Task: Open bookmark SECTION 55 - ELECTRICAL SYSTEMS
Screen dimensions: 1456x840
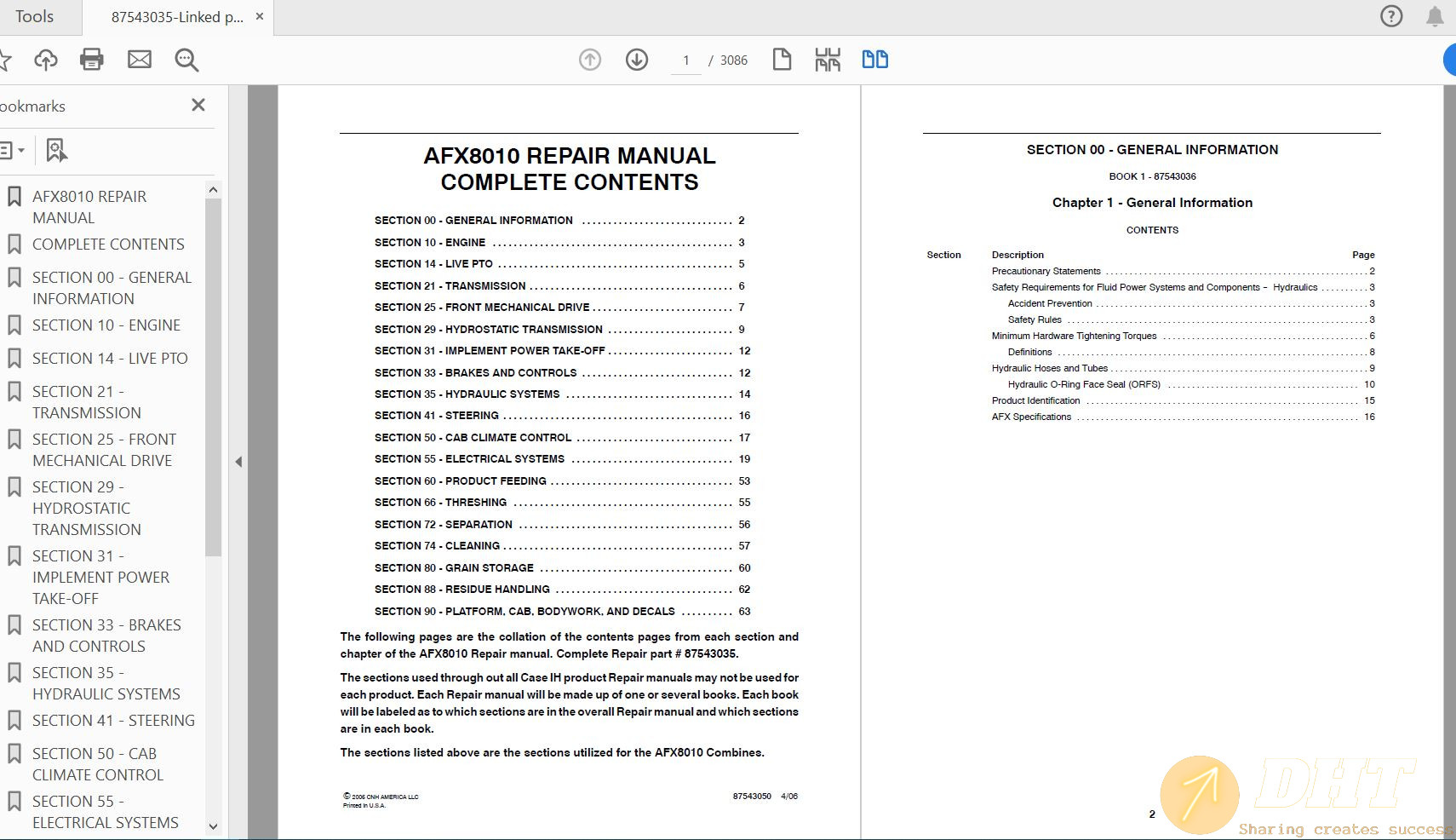Action: pos(106,812)
